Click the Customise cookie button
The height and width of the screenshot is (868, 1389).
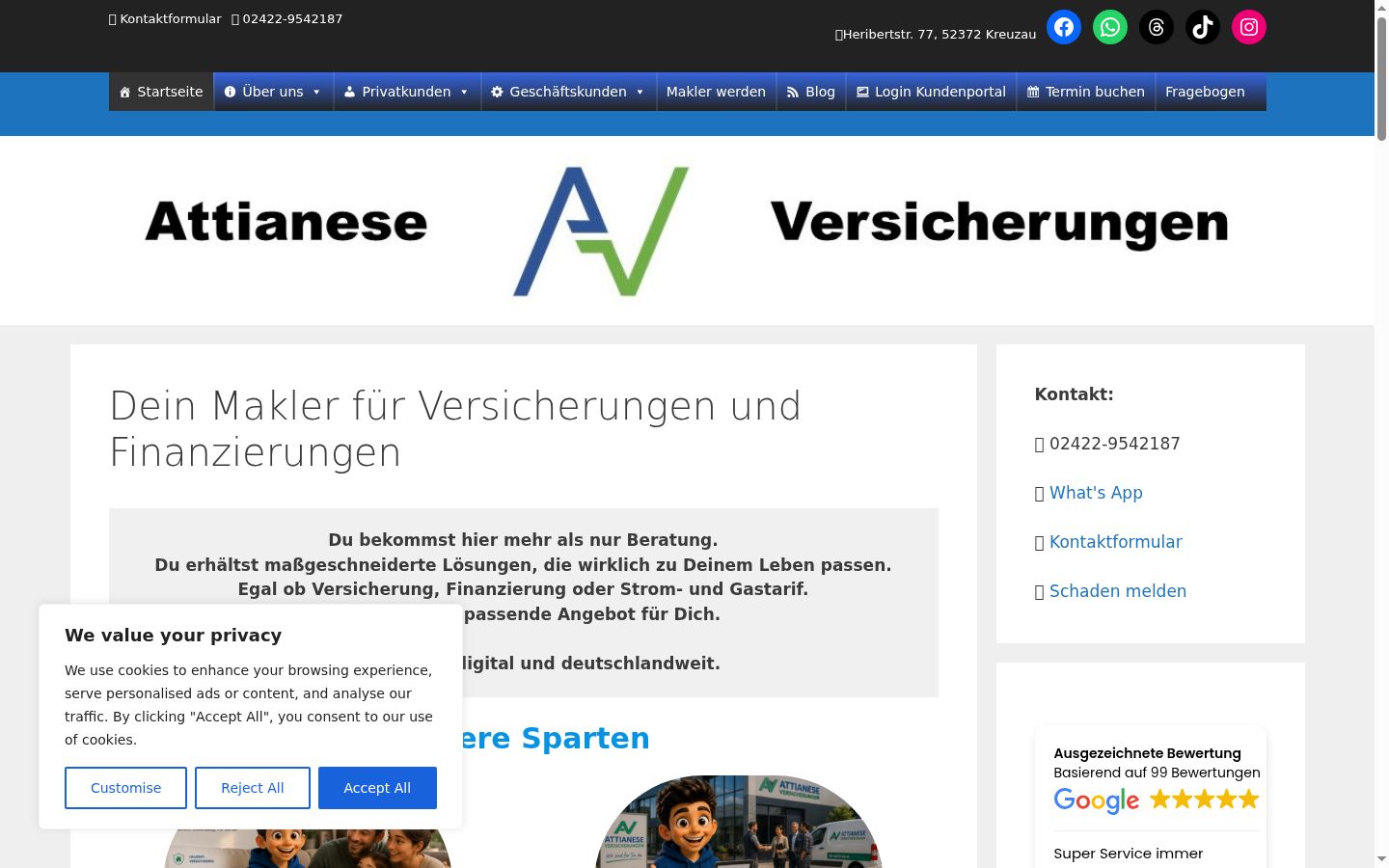[125, 788]
